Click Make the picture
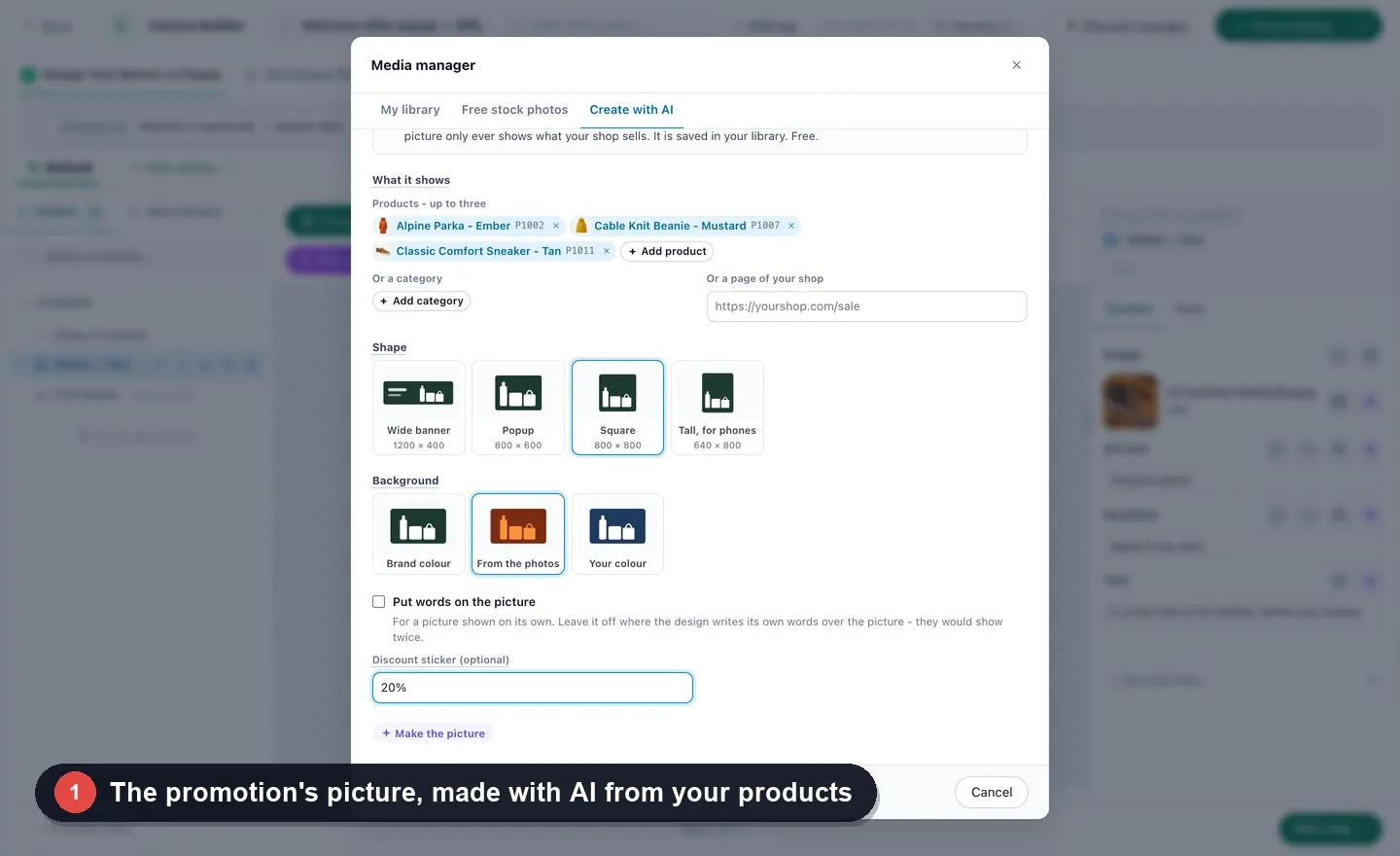Viewport: 1400px width, 856px height. pyautogui.click(x=434, y=733)
